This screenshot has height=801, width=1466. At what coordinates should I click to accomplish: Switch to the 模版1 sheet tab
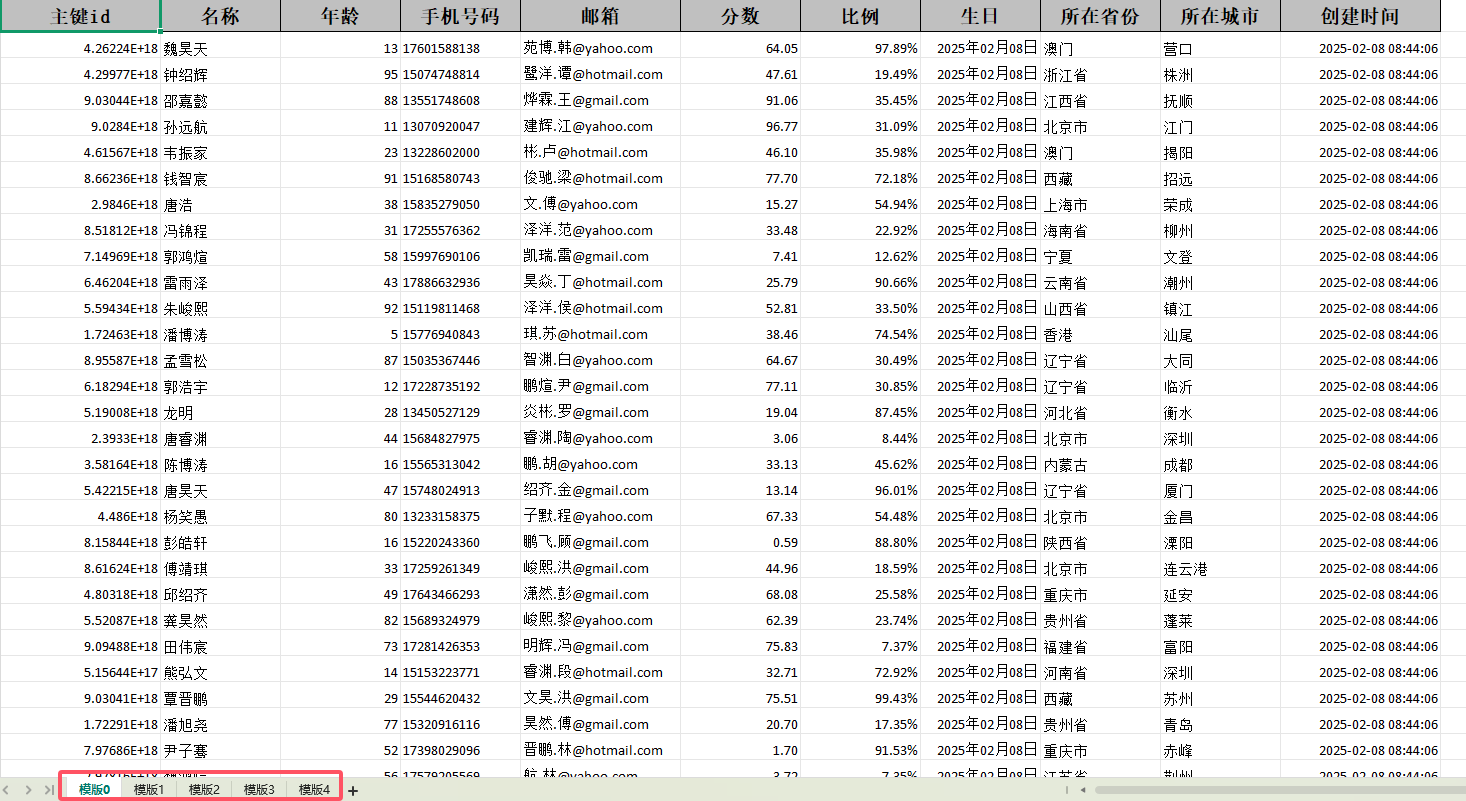(x=149, y=790)
